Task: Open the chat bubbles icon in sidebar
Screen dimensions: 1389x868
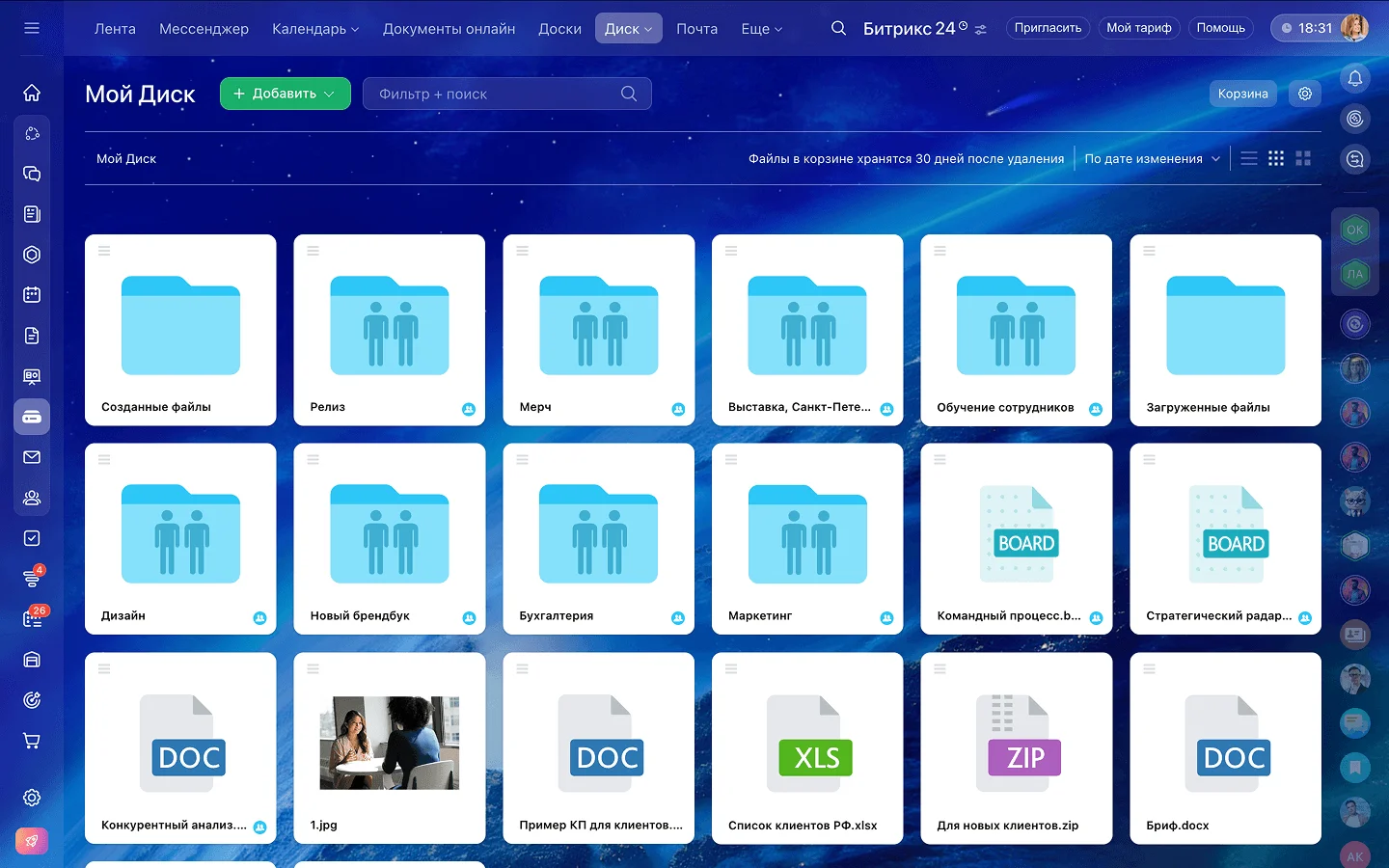Action: [x=32, y=174]
